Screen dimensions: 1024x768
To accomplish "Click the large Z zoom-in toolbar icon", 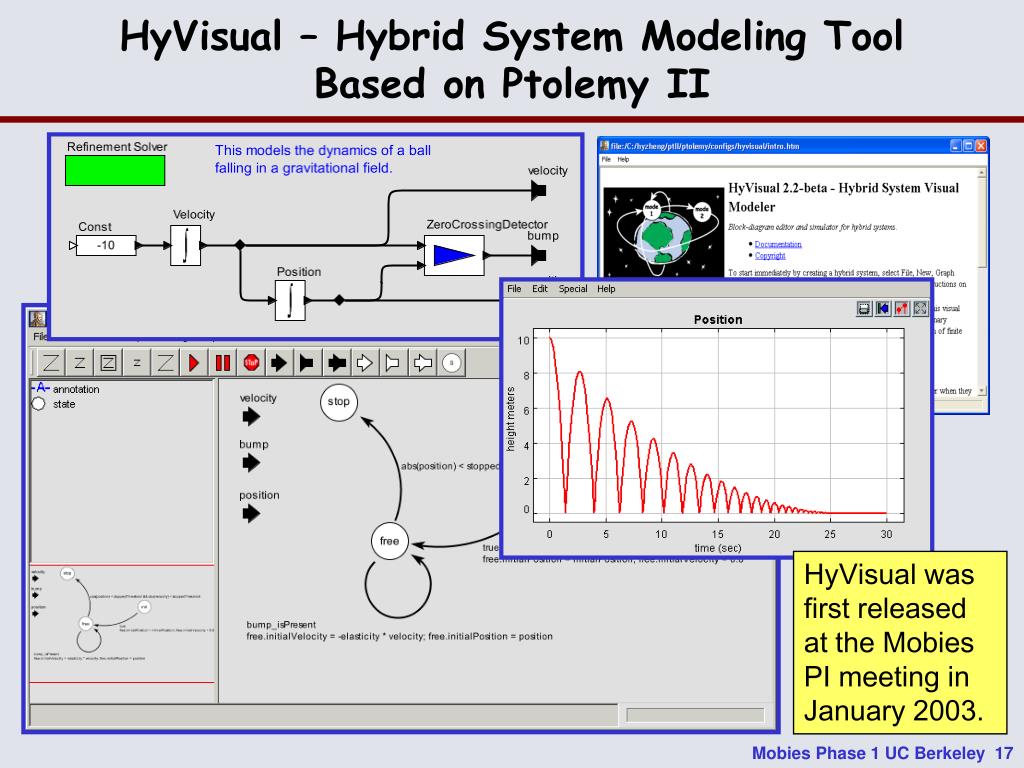I will click(x=51, y=362).
